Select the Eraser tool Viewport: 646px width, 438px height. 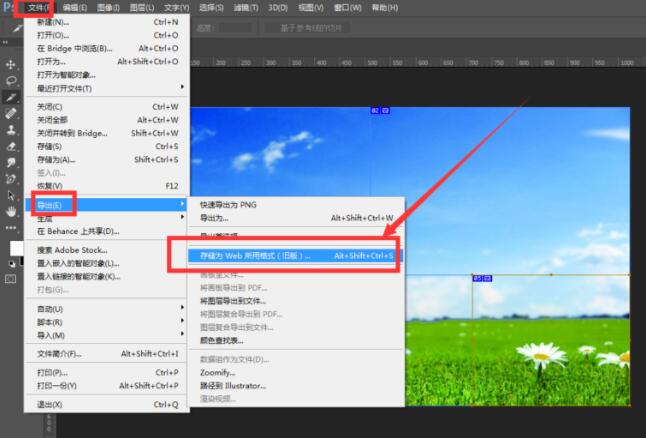point(11,146)
